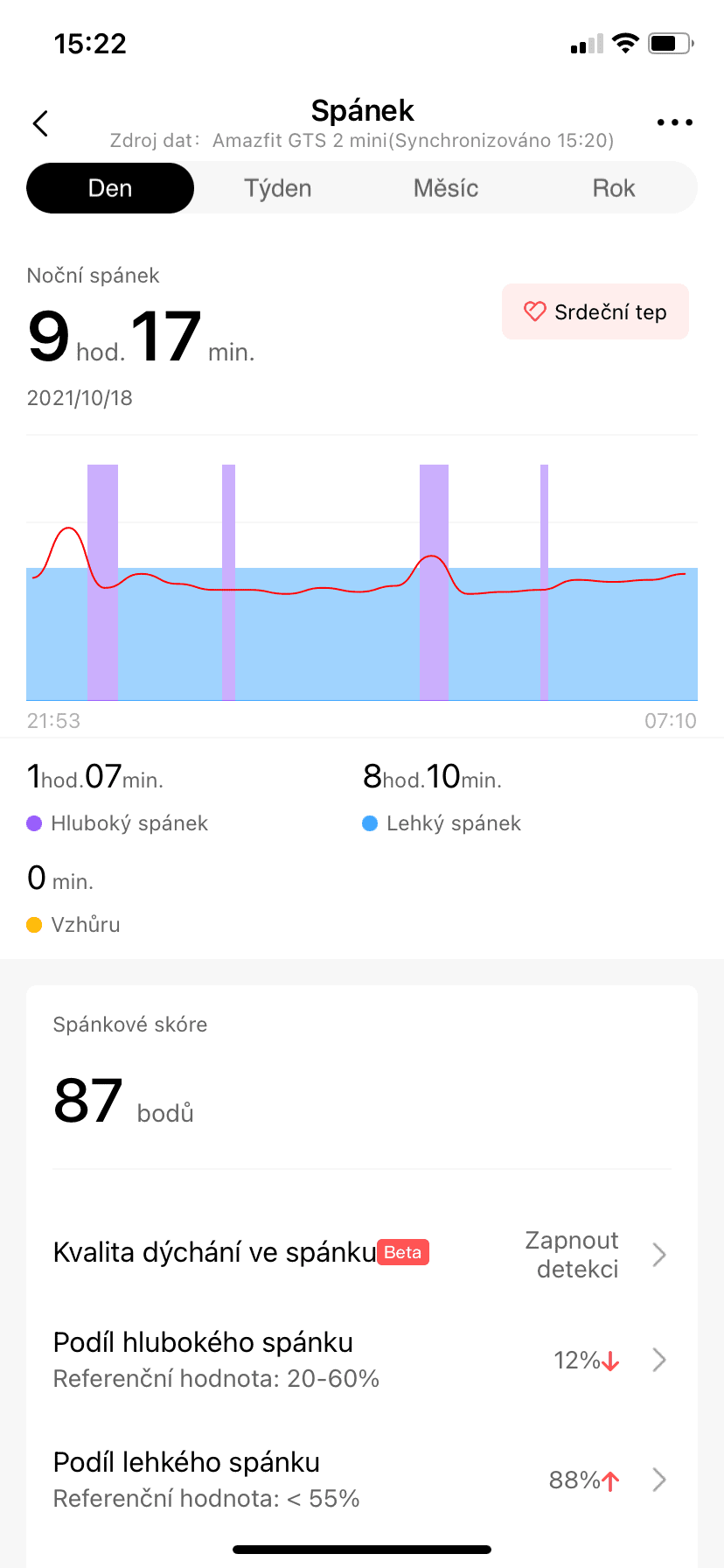
Task: Tap the battery status icon
Action: (x=670, y=44)
